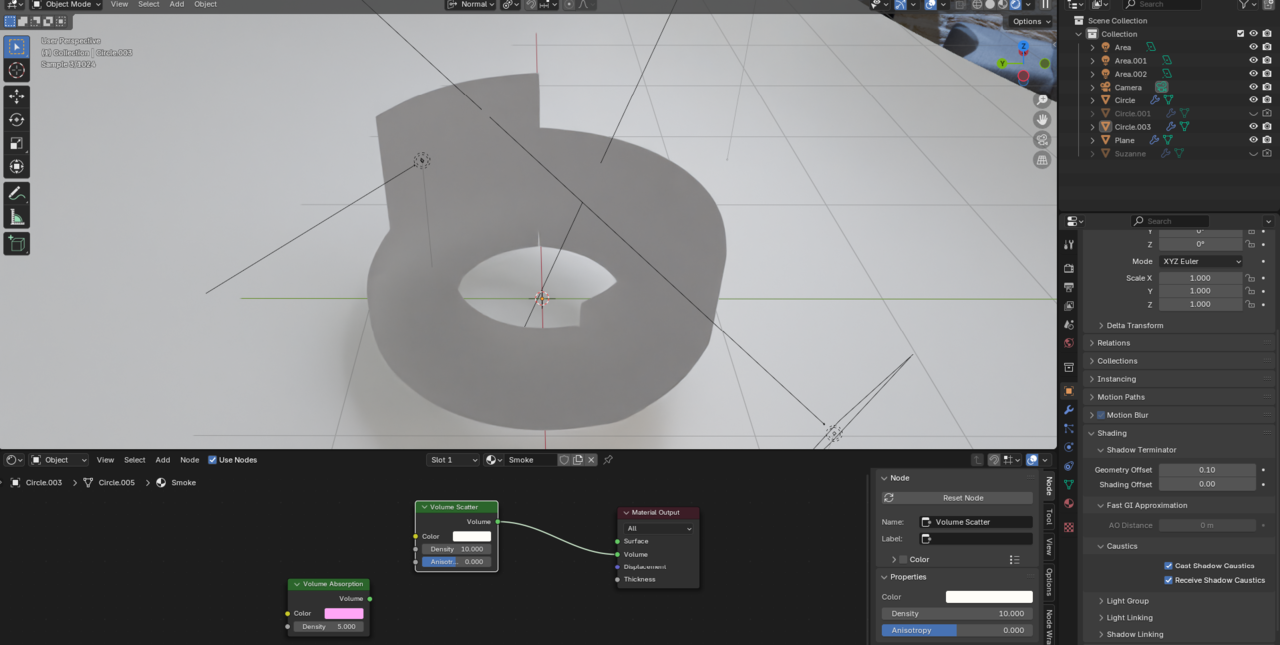Click the Reset Node button
1280x645 pixels.
click(x=957, y=498)
